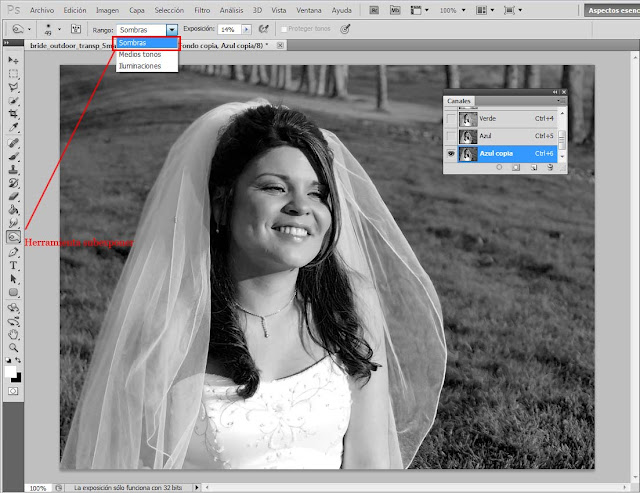Switch to the Canales tab
Viewport: 640px width, 493px height.
[x=458, y=101]
